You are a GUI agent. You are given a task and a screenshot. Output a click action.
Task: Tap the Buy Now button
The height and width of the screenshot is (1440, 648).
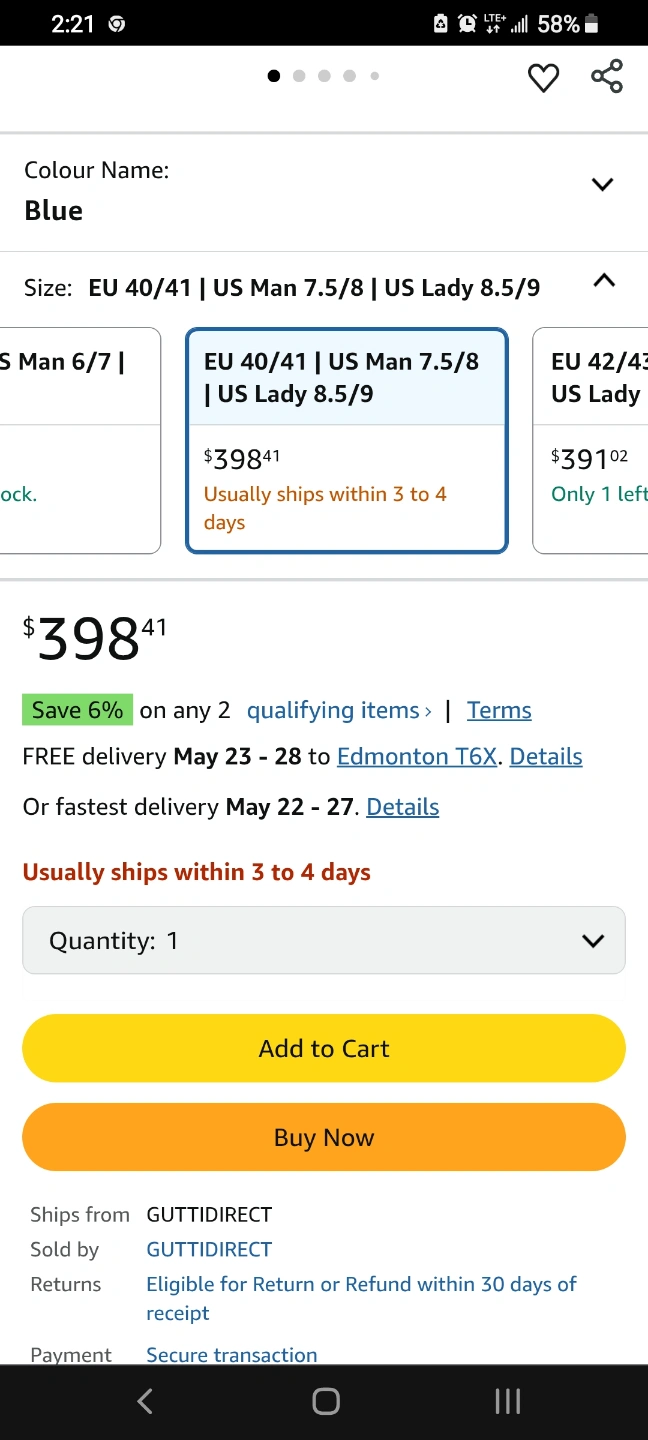pyautogui.click(x=324, y=1137)
